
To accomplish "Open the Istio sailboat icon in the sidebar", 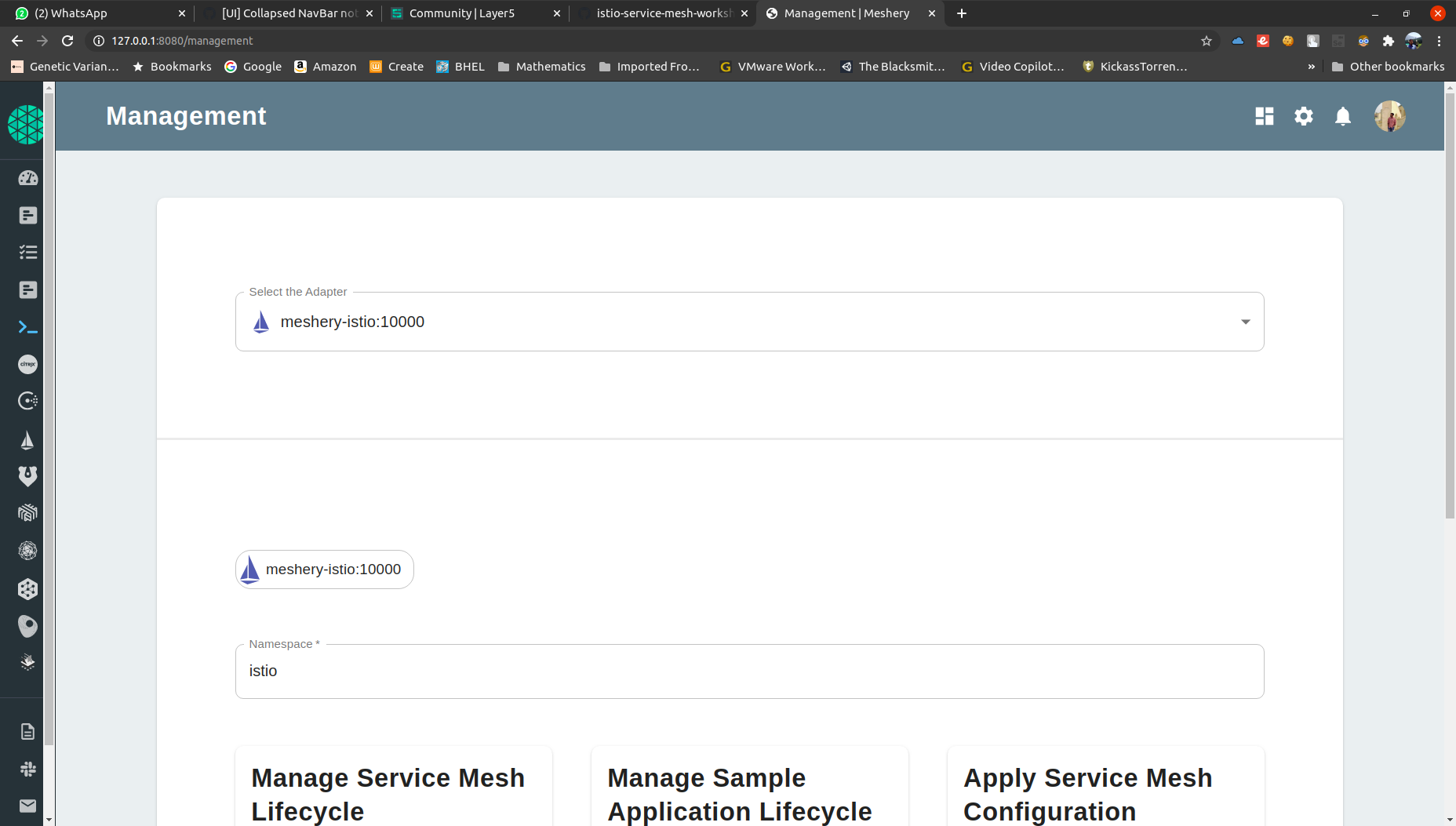I will coord(27,440).
